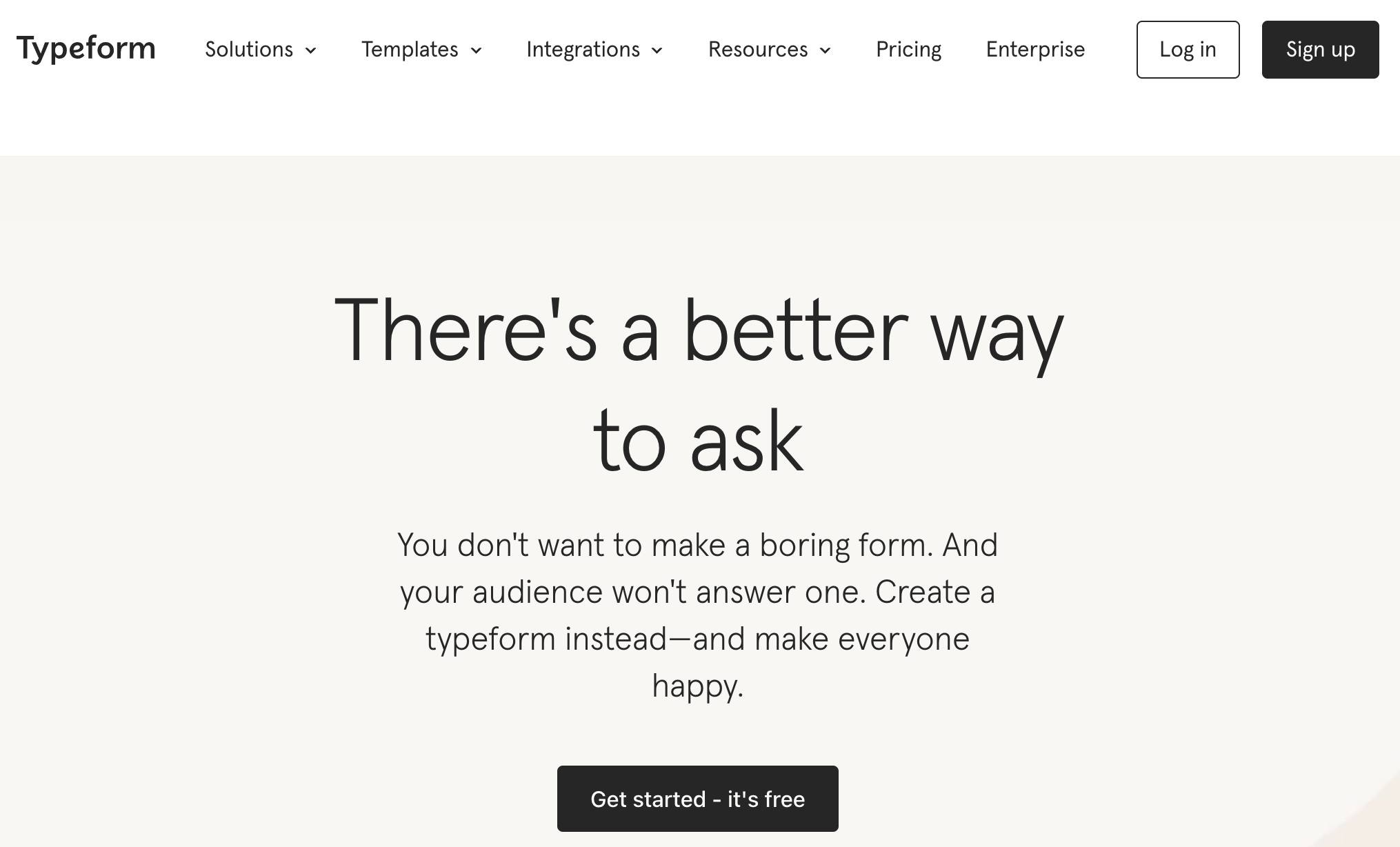
Task: Open the Solutions menu
Action: pyautogui.click(x=249, y=50)
